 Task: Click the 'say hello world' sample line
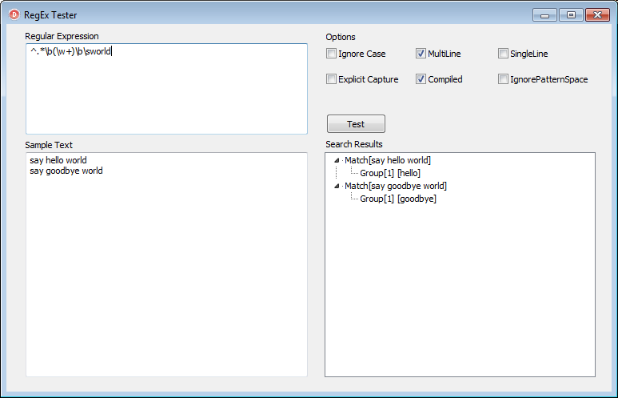tap(58, 160)
